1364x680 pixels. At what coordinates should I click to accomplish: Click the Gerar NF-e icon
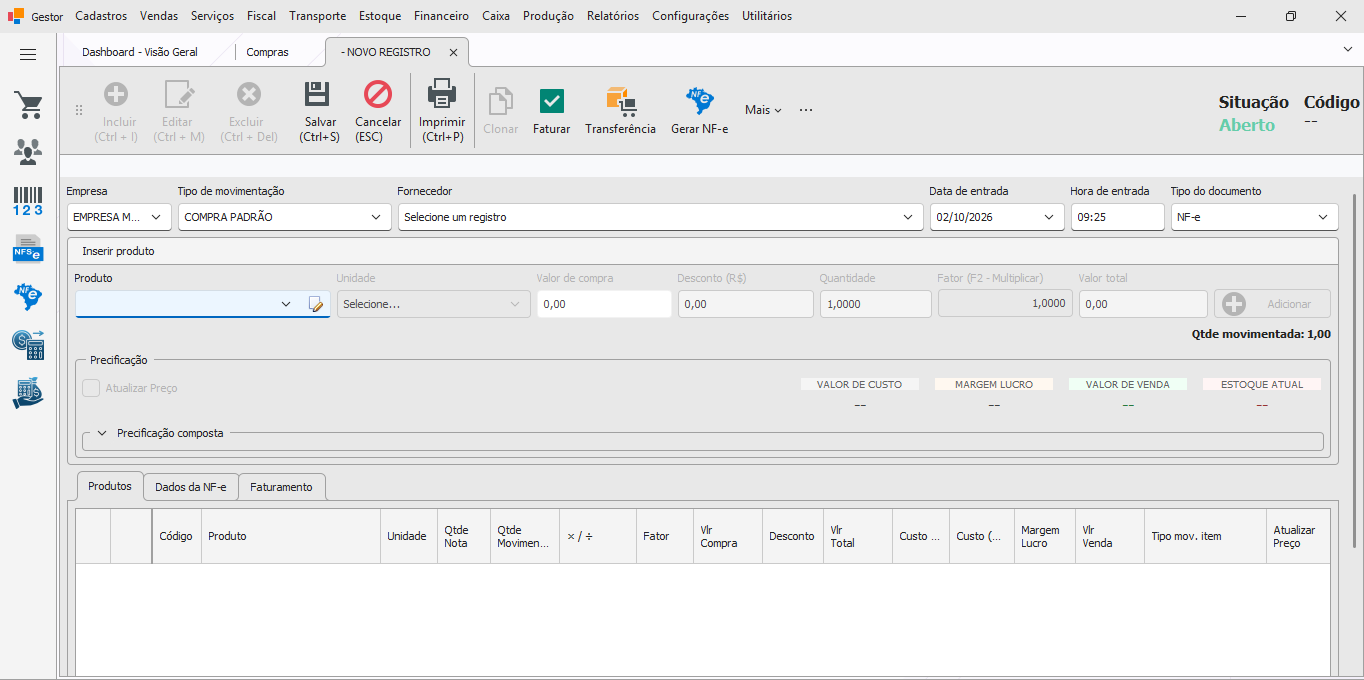(x=699, y=101)
